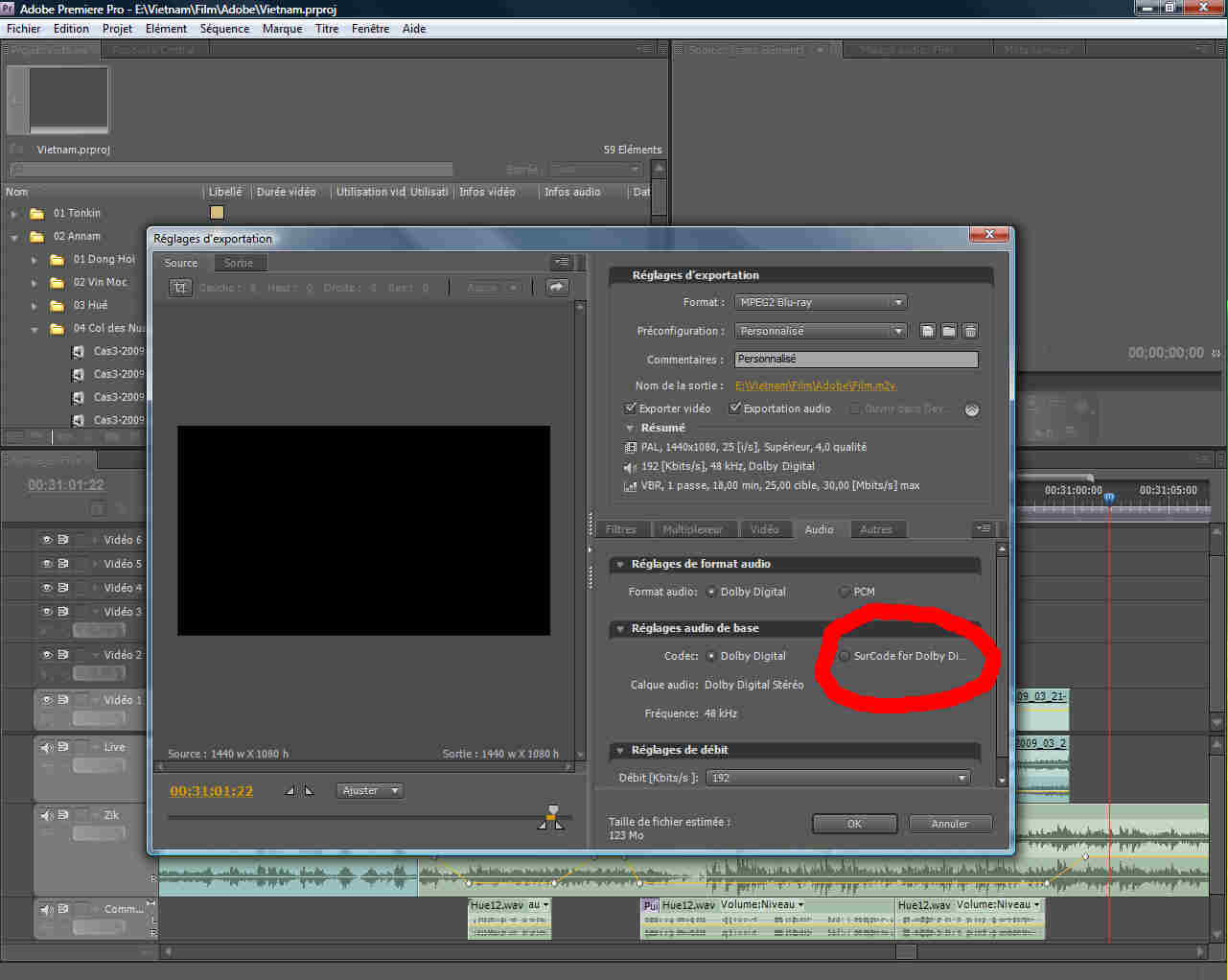
Task: Select Dolby Digital codec radio
Action: click(711, 656)
